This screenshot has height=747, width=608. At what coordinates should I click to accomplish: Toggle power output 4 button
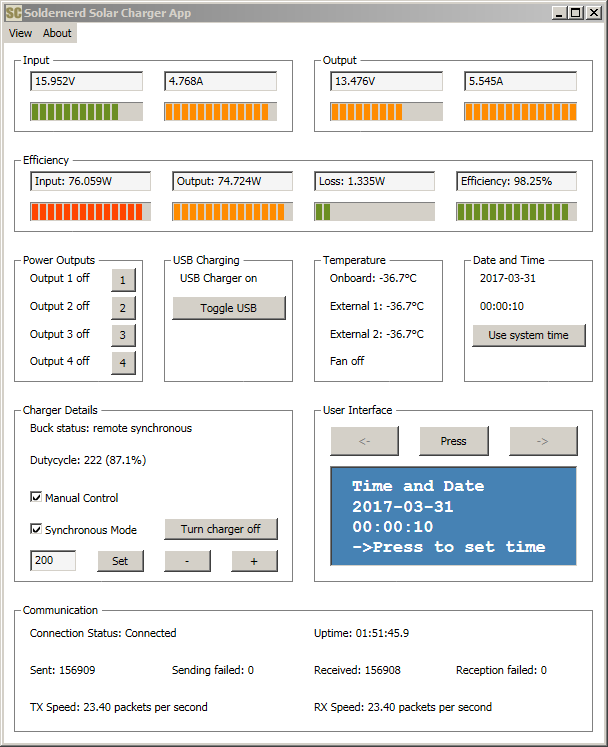123,363
